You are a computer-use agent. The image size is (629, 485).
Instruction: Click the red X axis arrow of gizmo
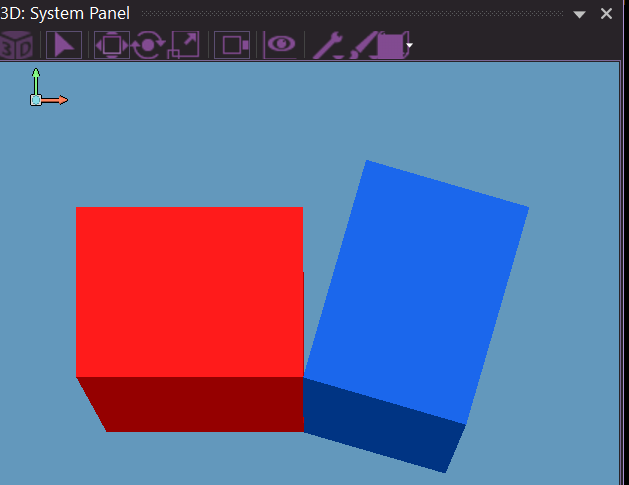pyautogui.click(x=58, y=100)
